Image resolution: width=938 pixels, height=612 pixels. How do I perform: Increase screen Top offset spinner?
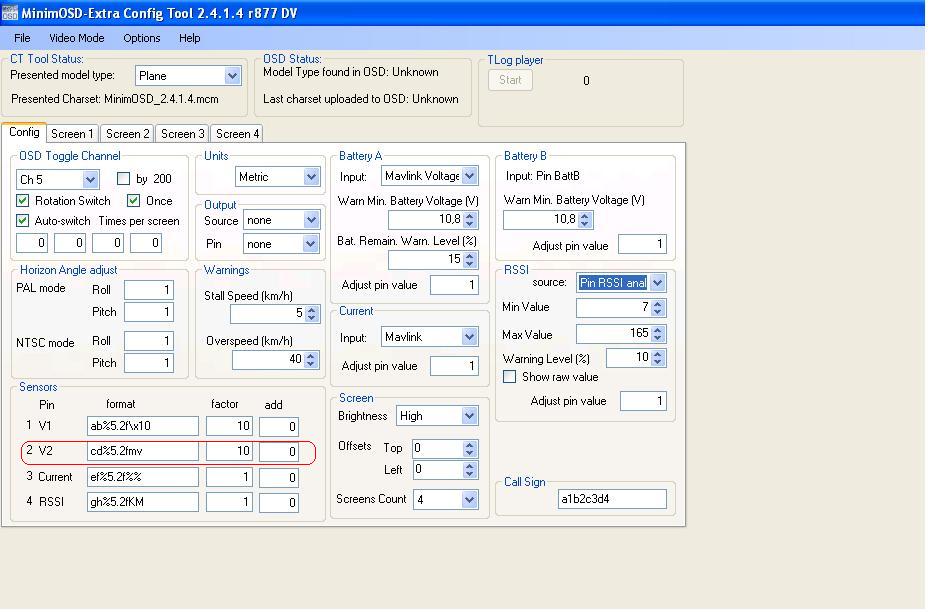click(470, 444)
